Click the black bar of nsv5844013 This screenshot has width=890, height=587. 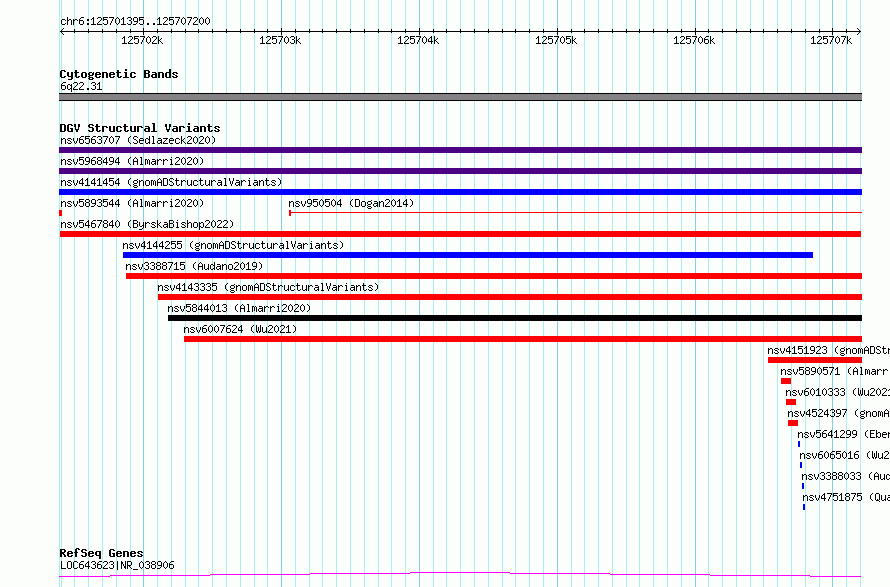pyautogui.click(x=515, y=318)
